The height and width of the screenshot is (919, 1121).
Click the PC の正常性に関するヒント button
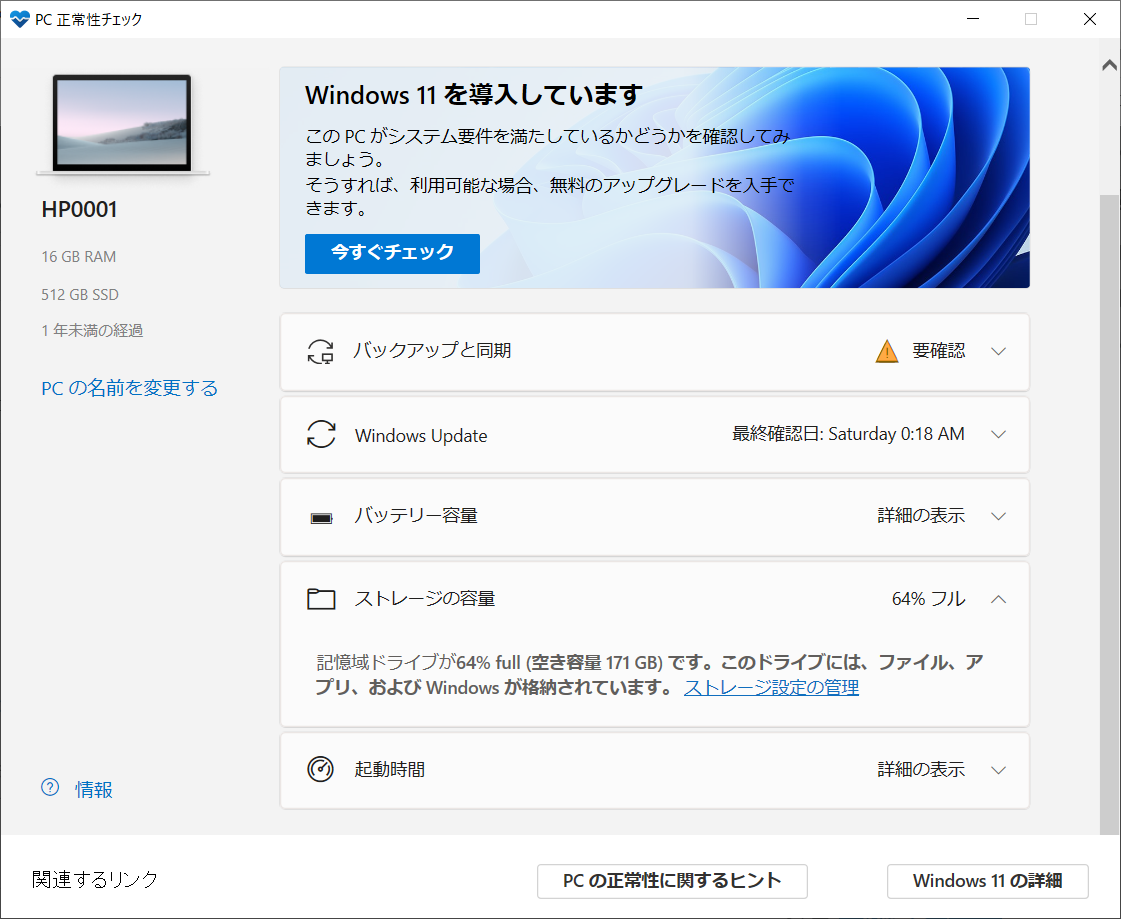672,881
